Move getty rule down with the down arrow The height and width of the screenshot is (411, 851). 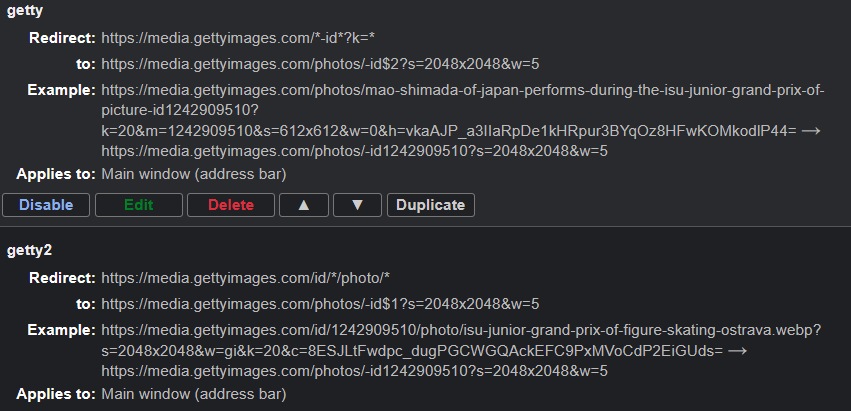(x=357, y=205)
